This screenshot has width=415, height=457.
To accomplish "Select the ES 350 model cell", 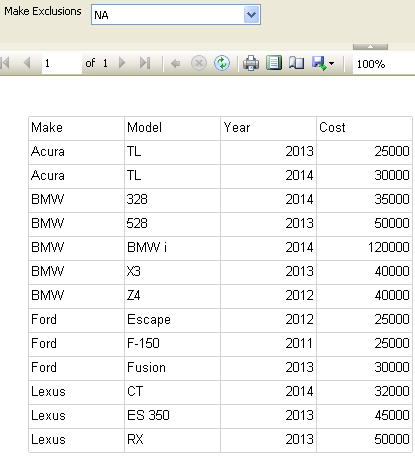I will 172,416.
